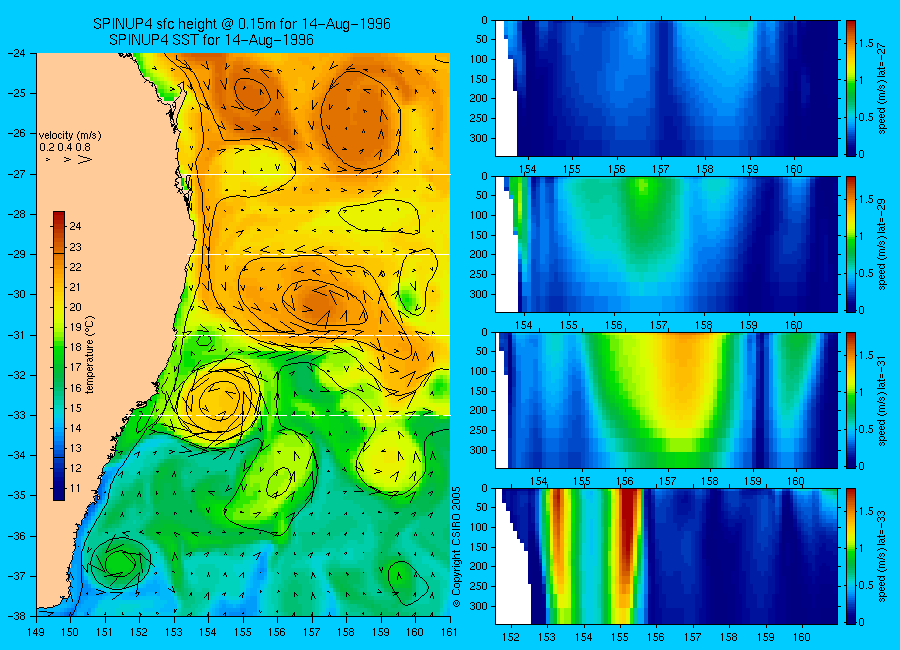
Task: Click the '-31' latitude tick on the map axis
Action: (18, 335)
